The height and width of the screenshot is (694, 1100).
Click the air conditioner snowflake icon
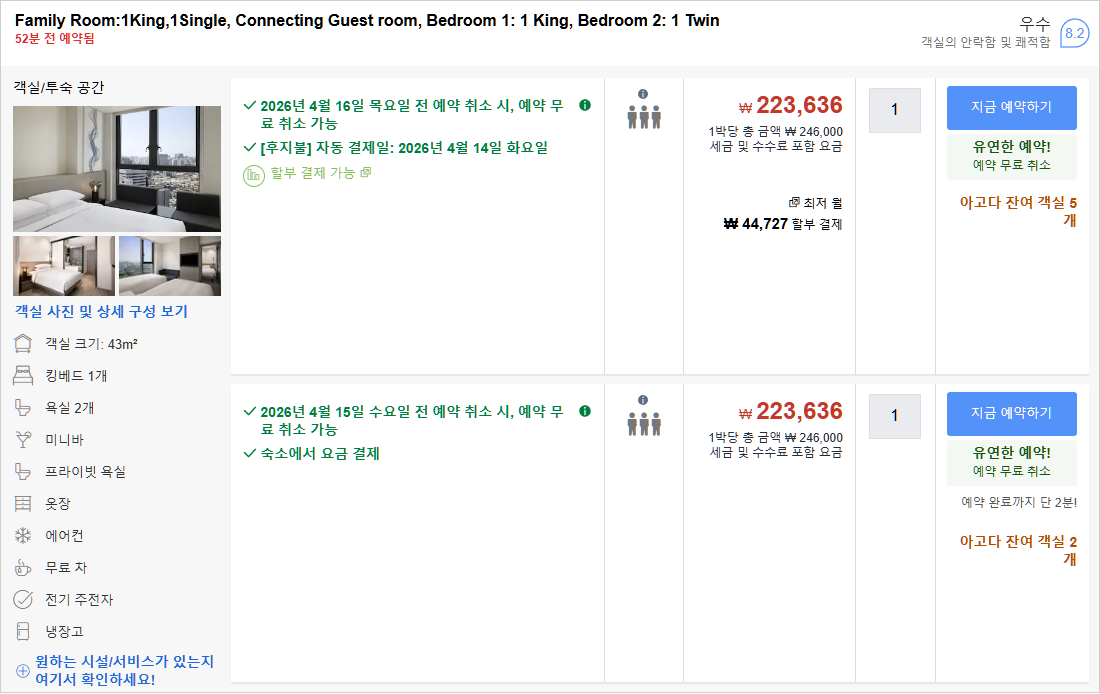pos(23,536)
